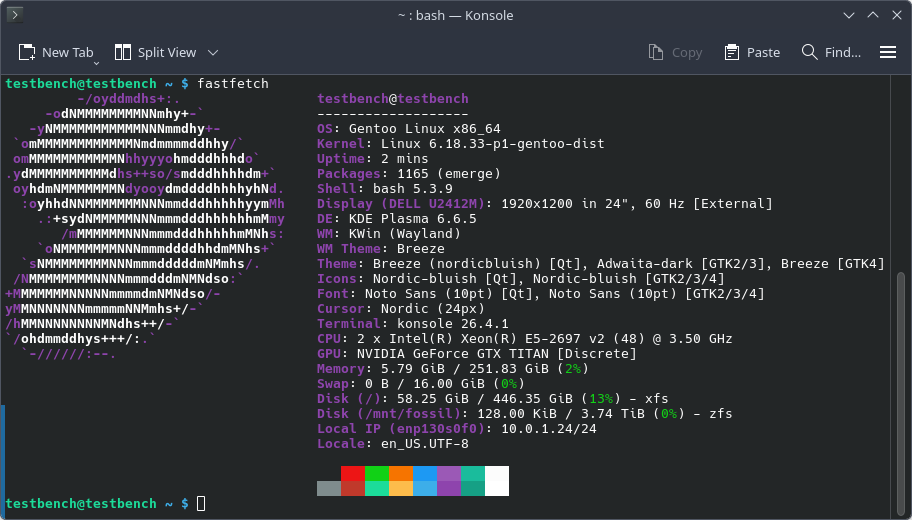
Task: Click the terminal vertical scrollbar handle
Action: point(900,394)
